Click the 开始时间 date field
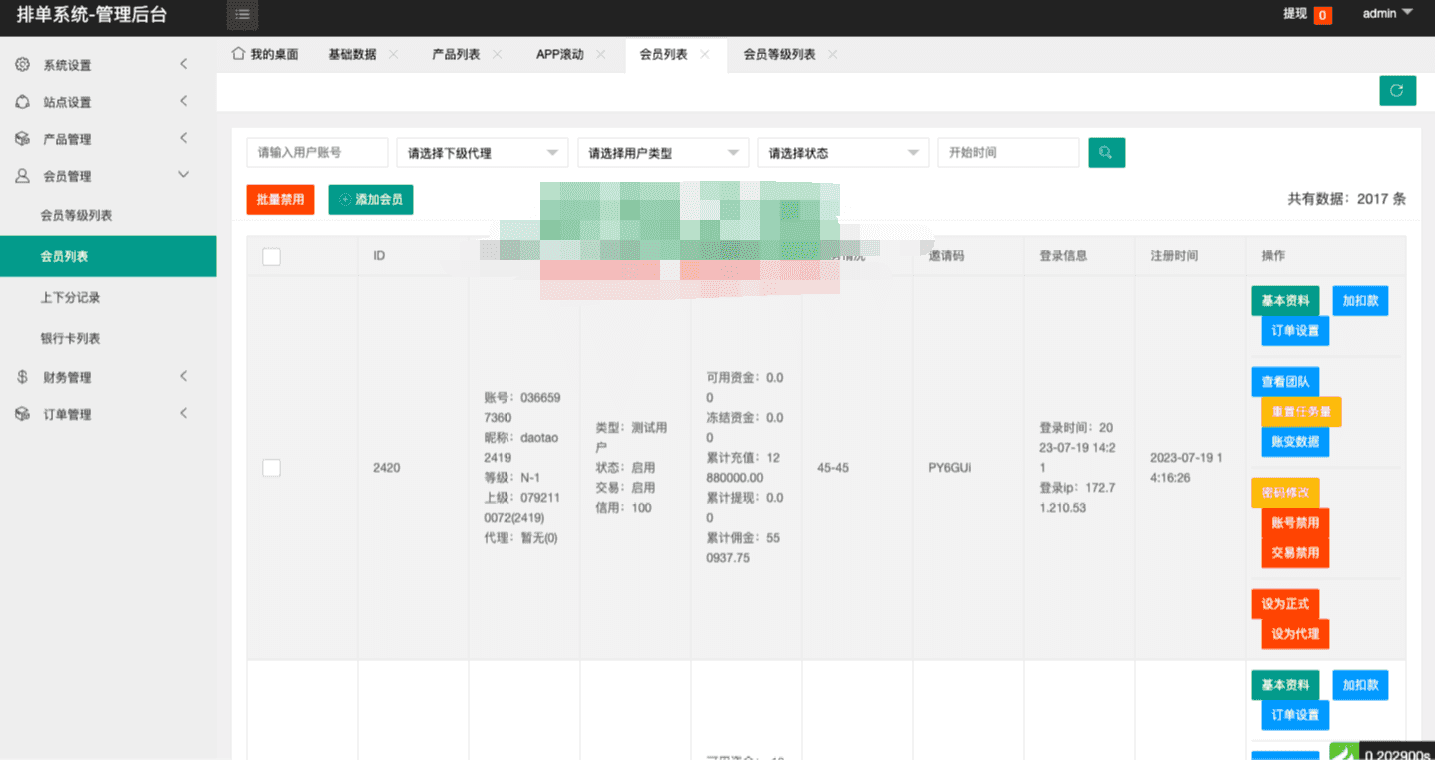Viewport: 1435px width, 761px height. click(x=1008, y=153)
